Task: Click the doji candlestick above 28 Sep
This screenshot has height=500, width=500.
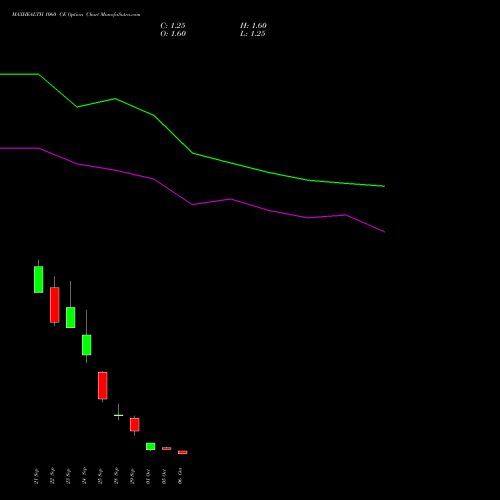Action: coord(119,415)
